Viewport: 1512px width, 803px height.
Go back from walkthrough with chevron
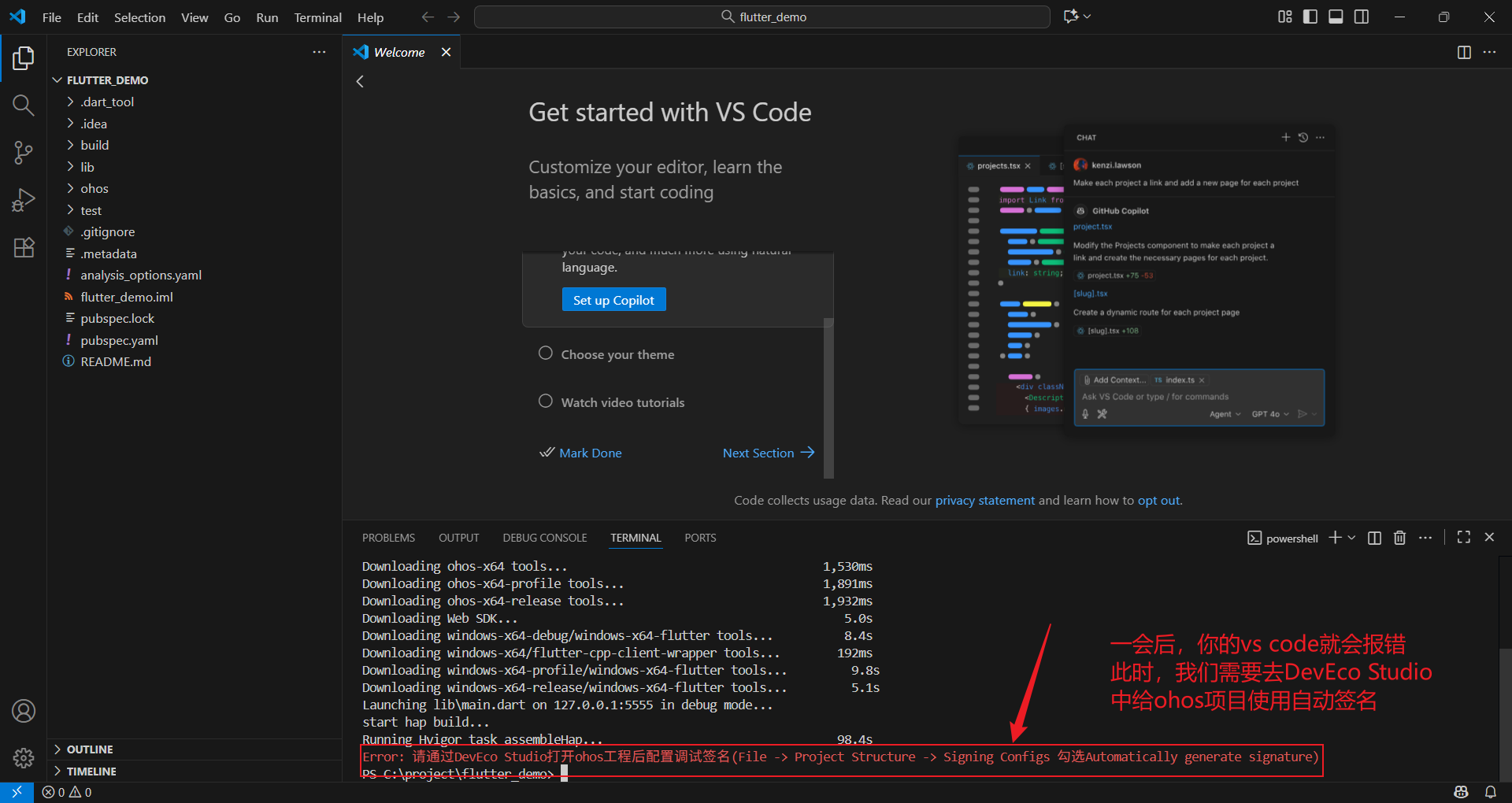(x=360, y=81)
